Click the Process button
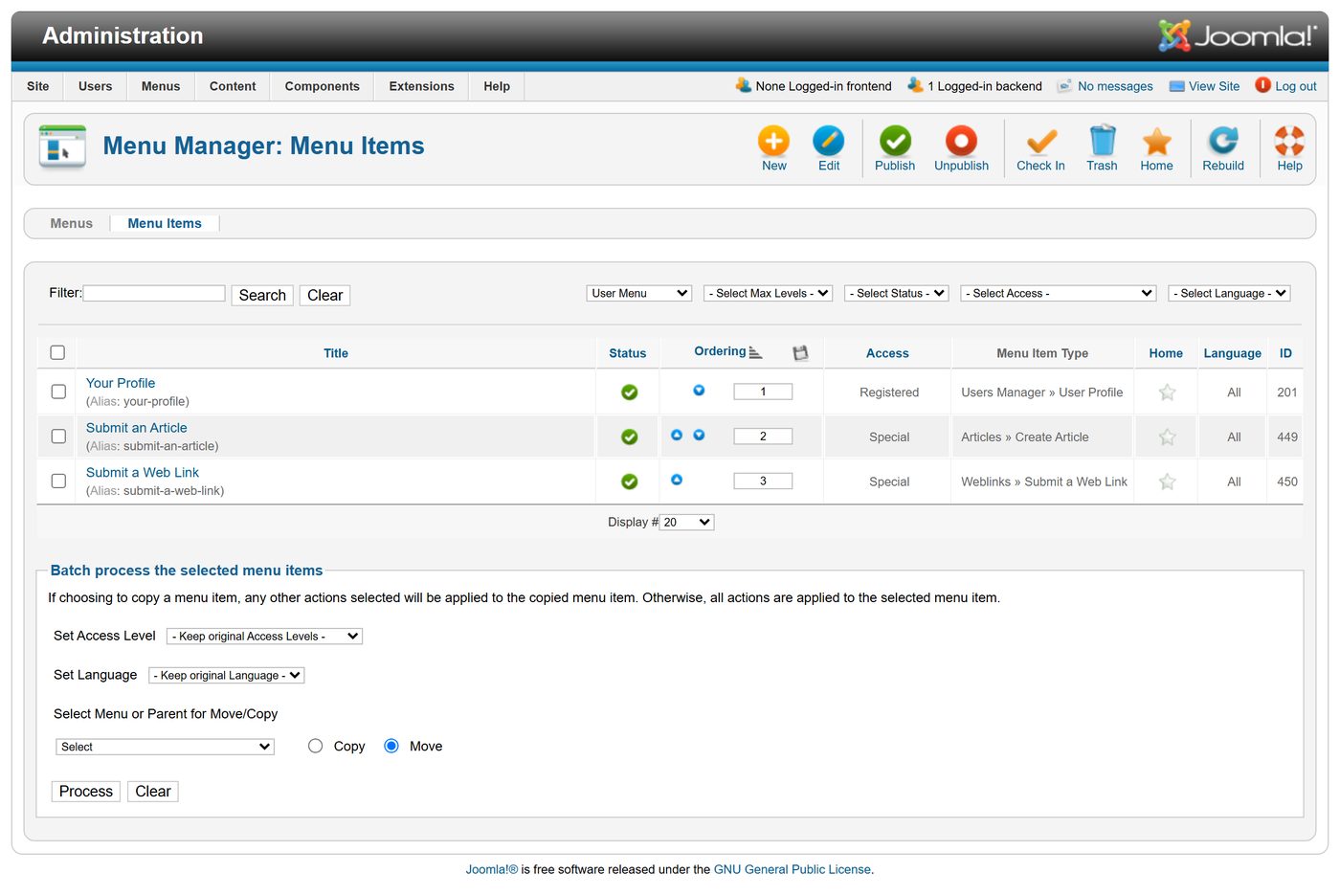This screenshot has height=896, width=1340. 85,792
